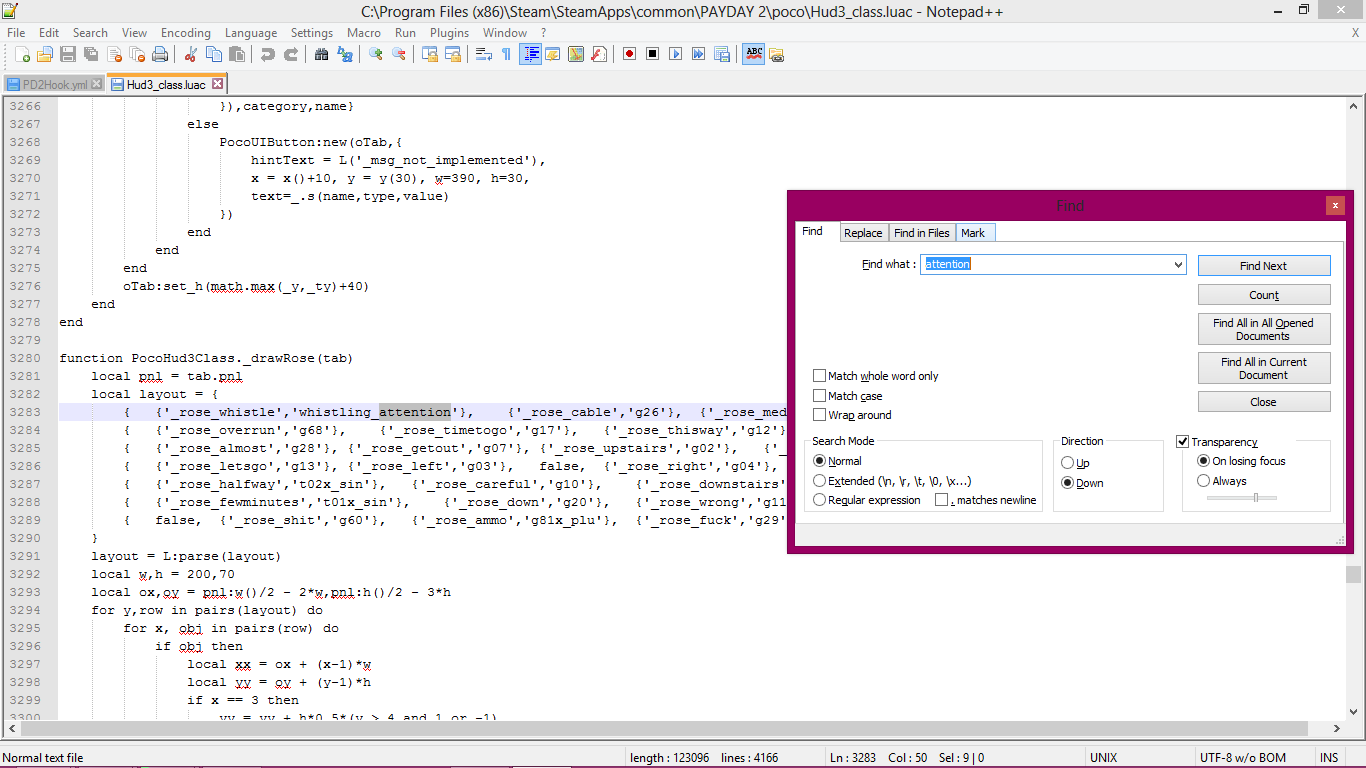1366x768 pixels.
Task: Close the Hud3_class.luac tab with its X
Action: [218, 84]
